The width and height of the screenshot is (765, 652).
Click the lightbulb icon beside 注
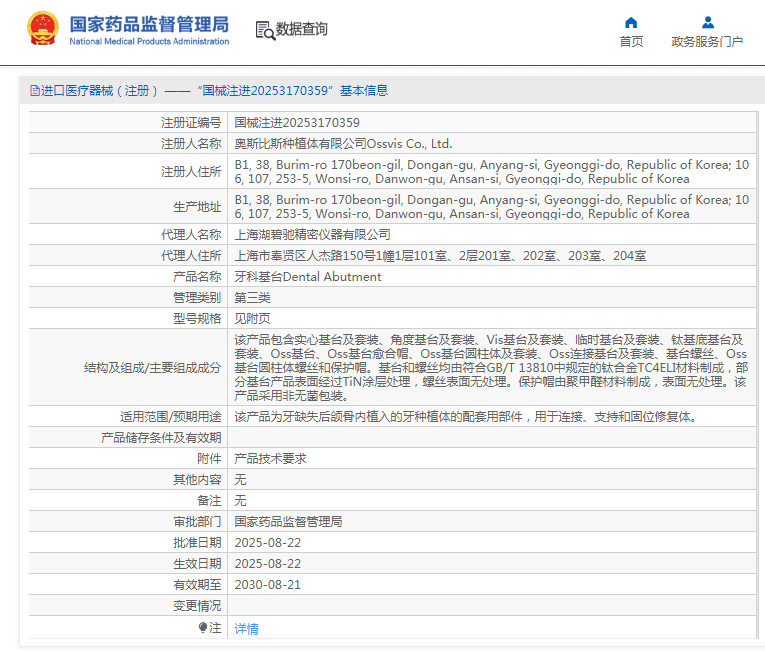203,628
